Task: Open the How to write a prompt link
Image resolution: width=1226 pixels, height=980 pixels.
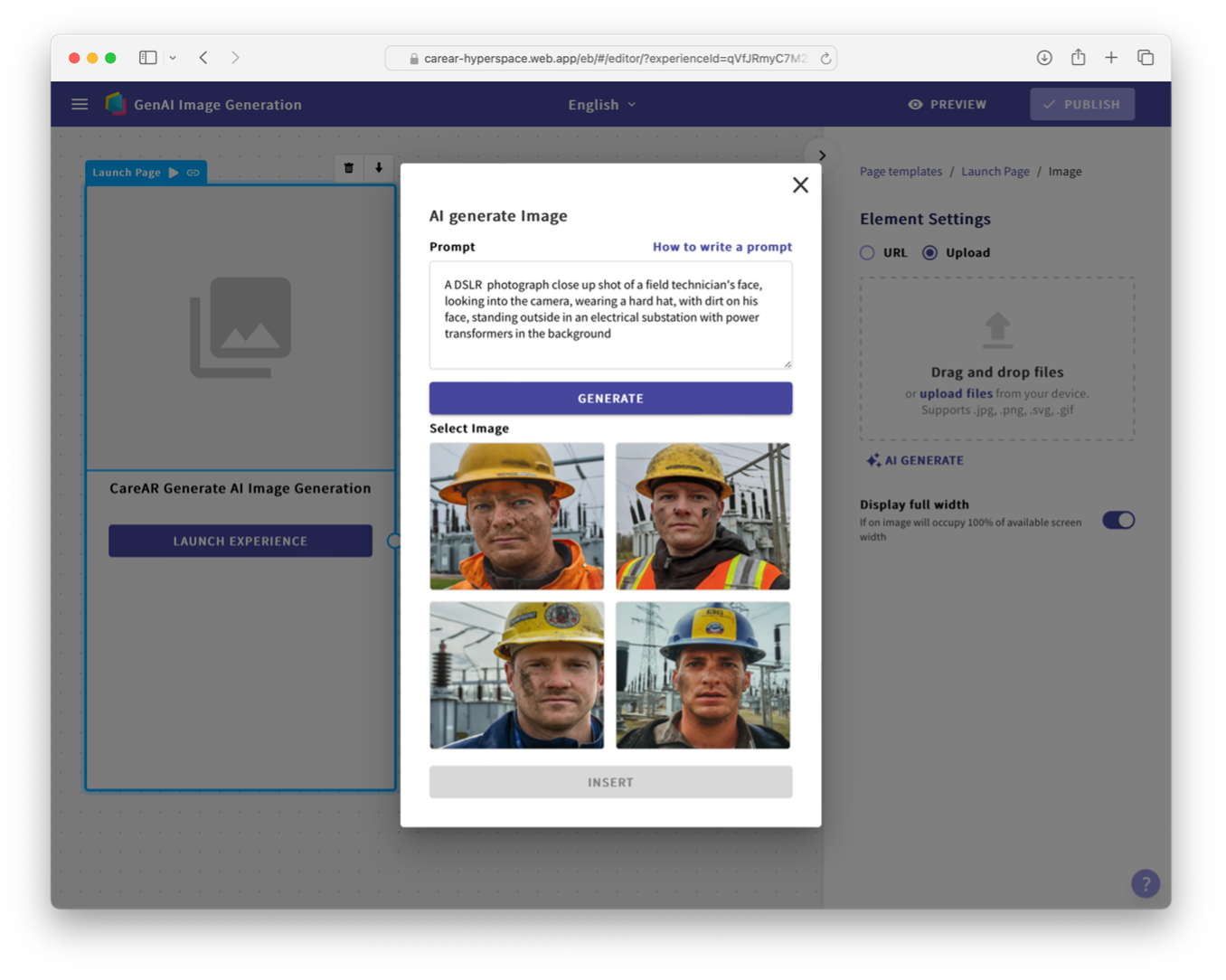Action: pos(721,247)
